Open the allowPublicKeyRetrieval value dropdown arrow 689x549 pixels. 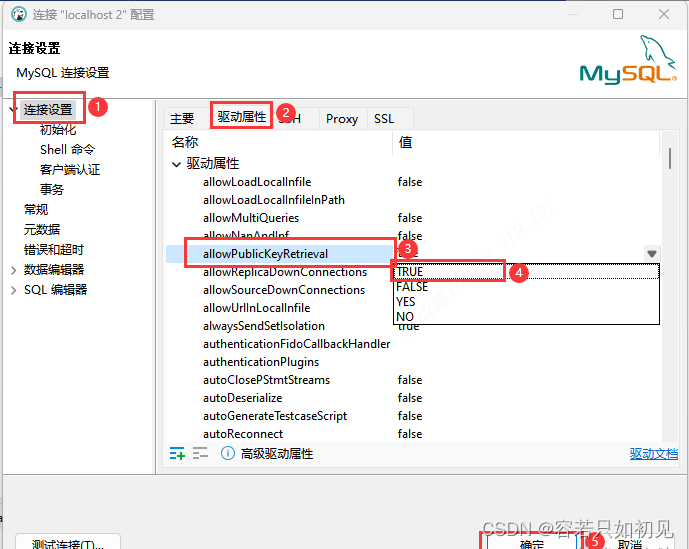(x=652, y=254)
